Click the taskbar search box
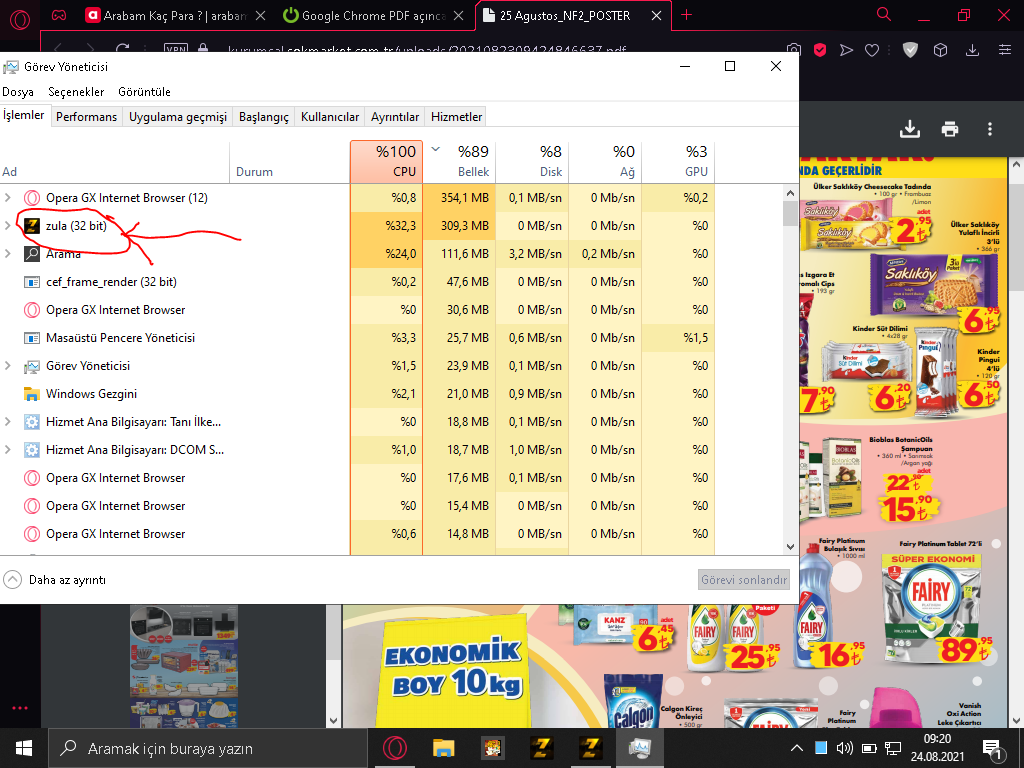 click(208, 748)
